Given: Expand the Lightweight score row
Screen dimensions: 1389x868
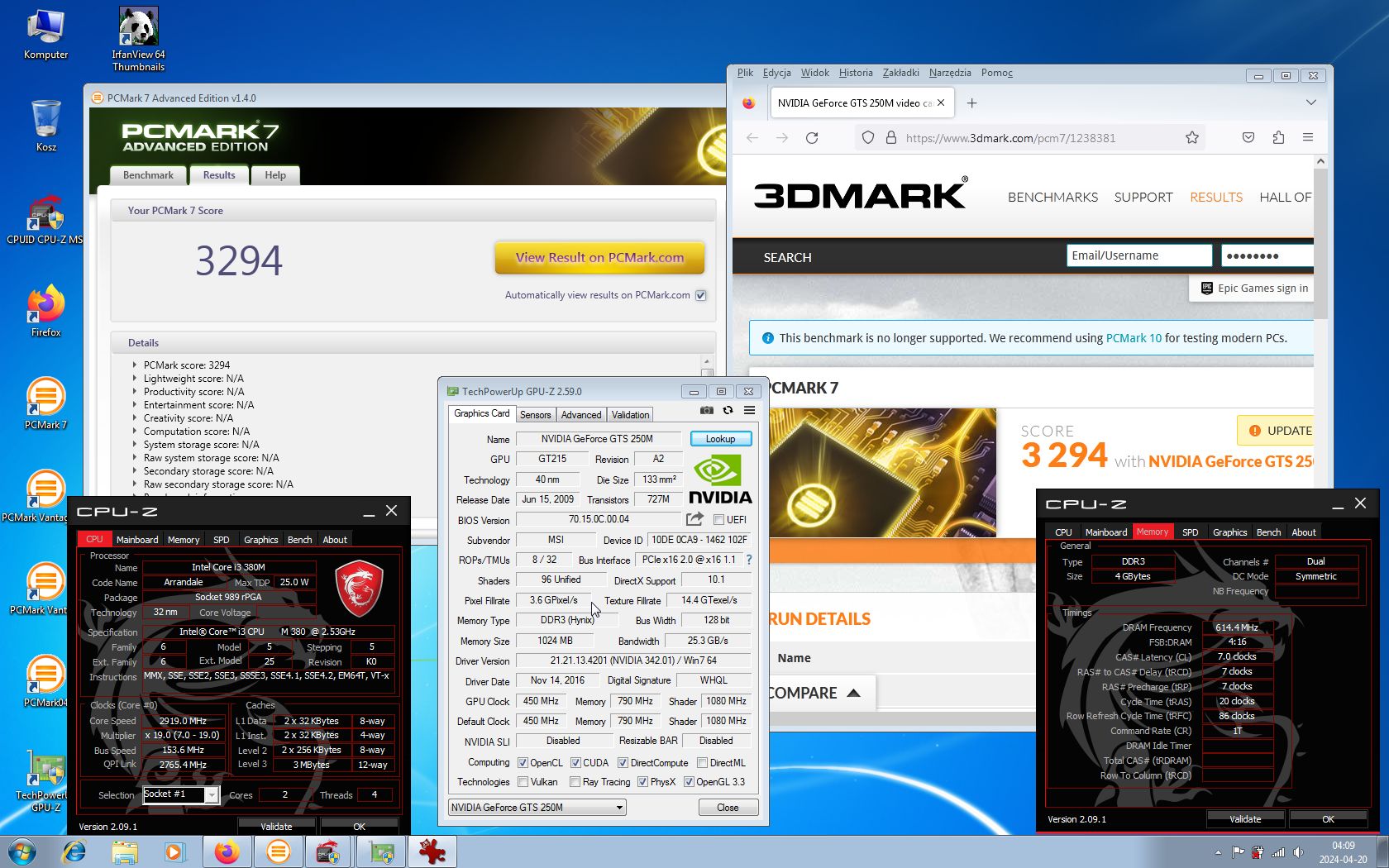Looking at the screenshot, I should [135, 378].
